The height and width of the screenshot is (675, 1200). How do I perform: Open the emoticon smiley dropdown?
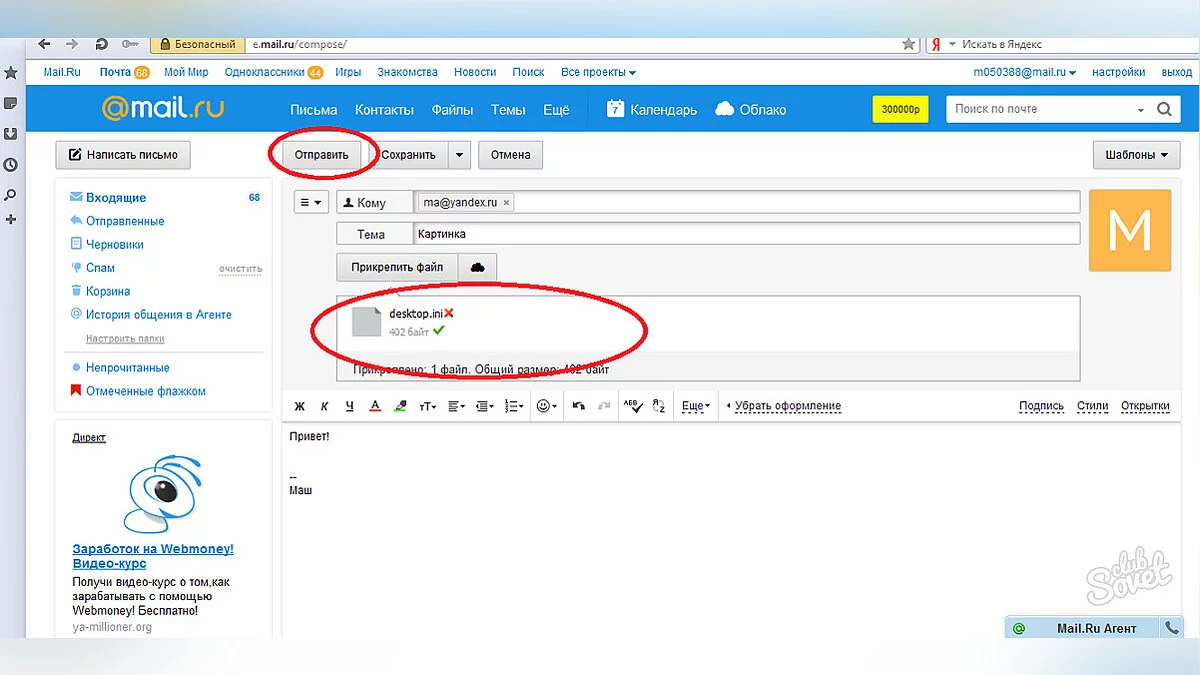click(546, 406)
